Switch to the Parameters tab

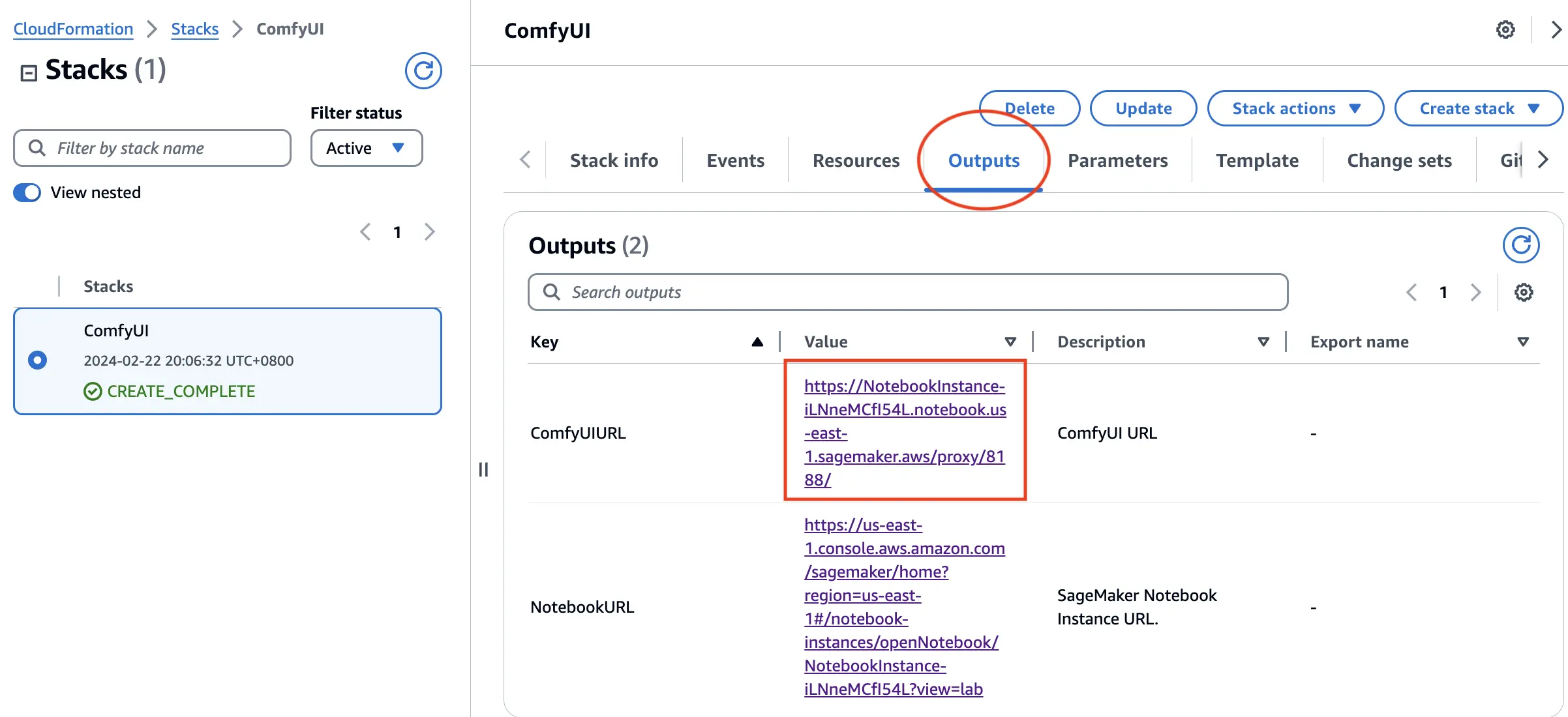click(x=1117, y=160)
